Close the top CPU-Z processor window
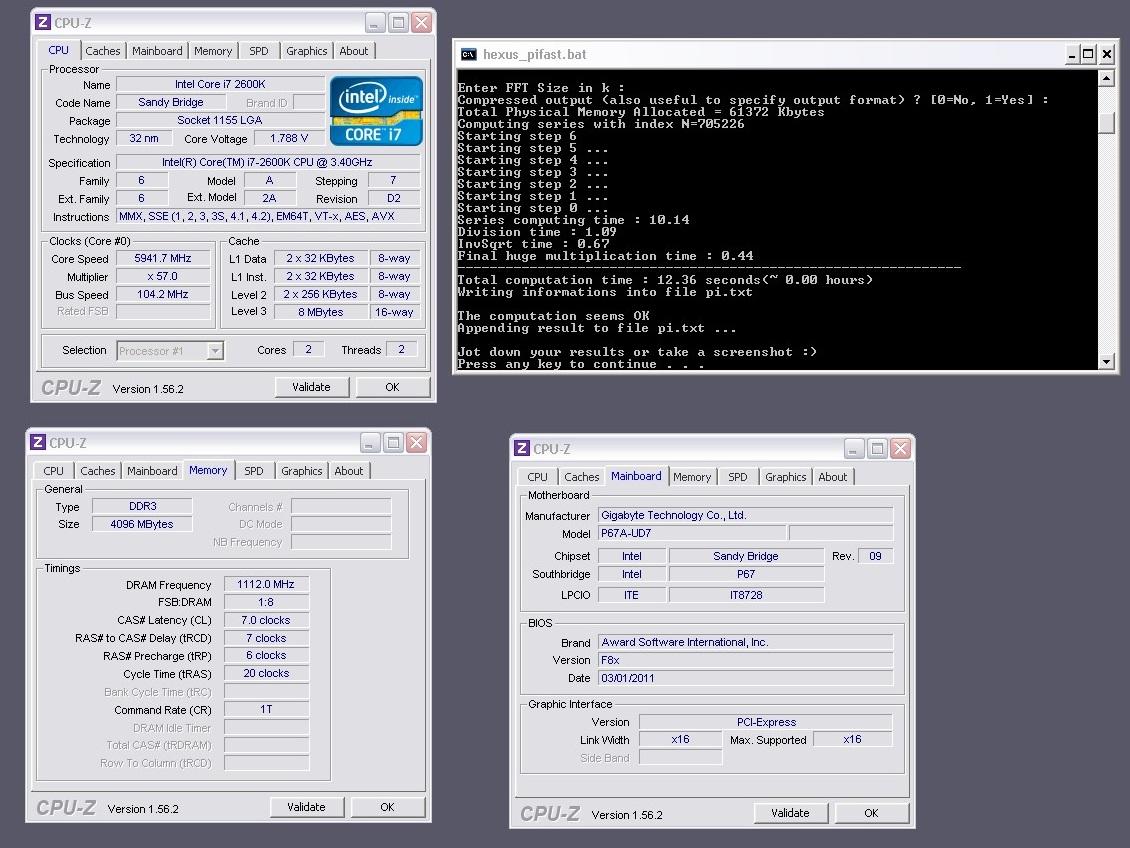The image size is (1130, 848). 421,22
